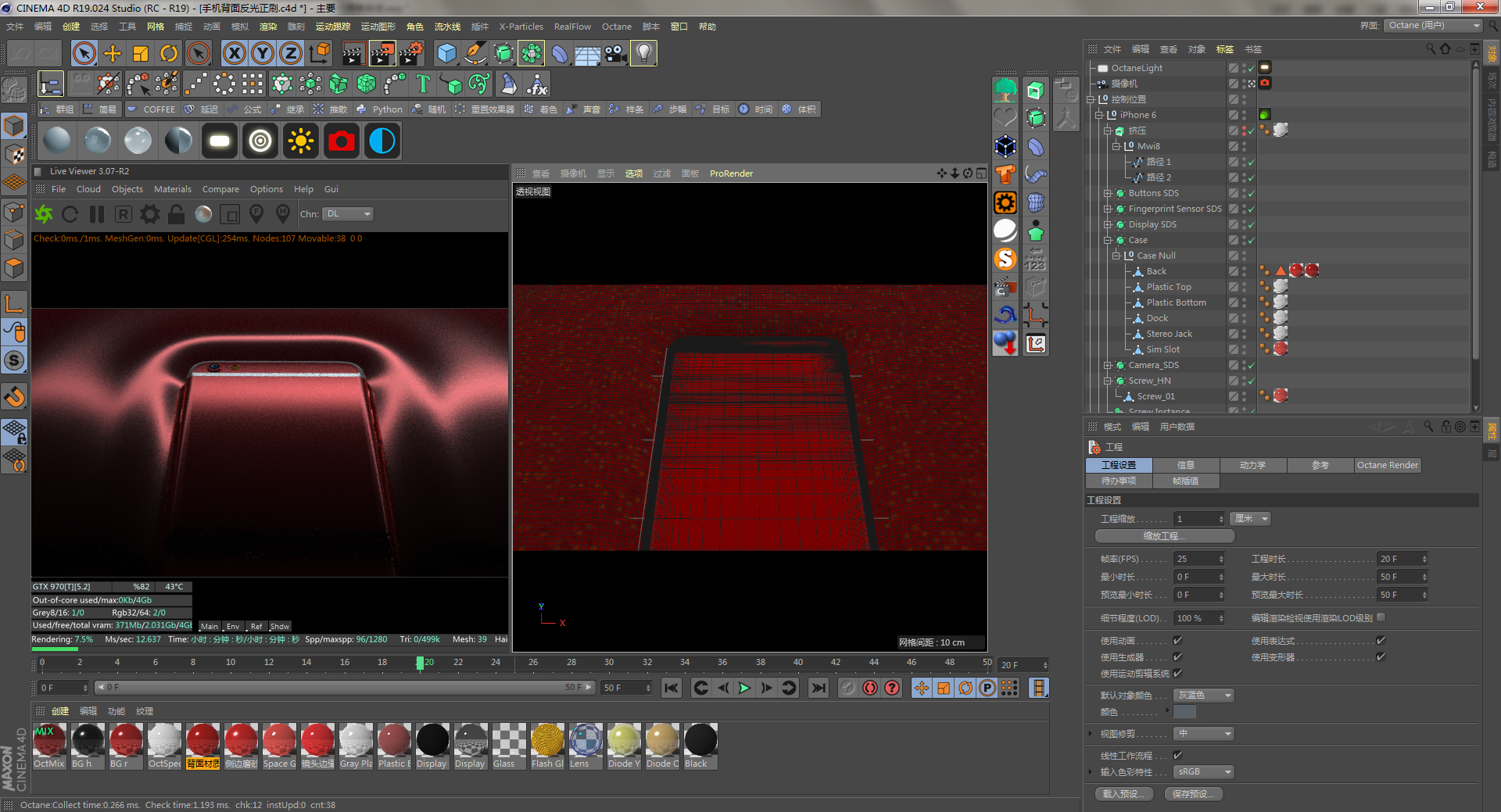
Task: Open Live Viewer settings gear
Action: click(150, 214)
